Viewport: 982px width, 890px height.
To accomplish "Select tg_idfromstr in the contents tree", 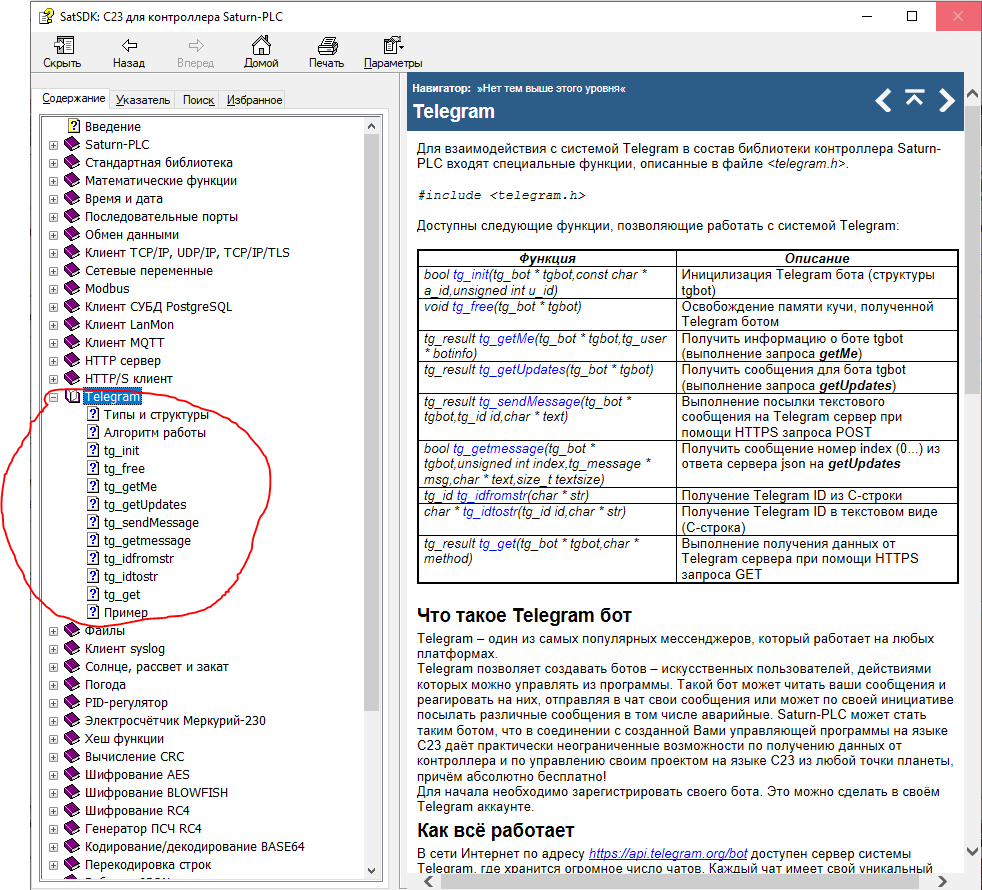I will click(x=139, y=559).
